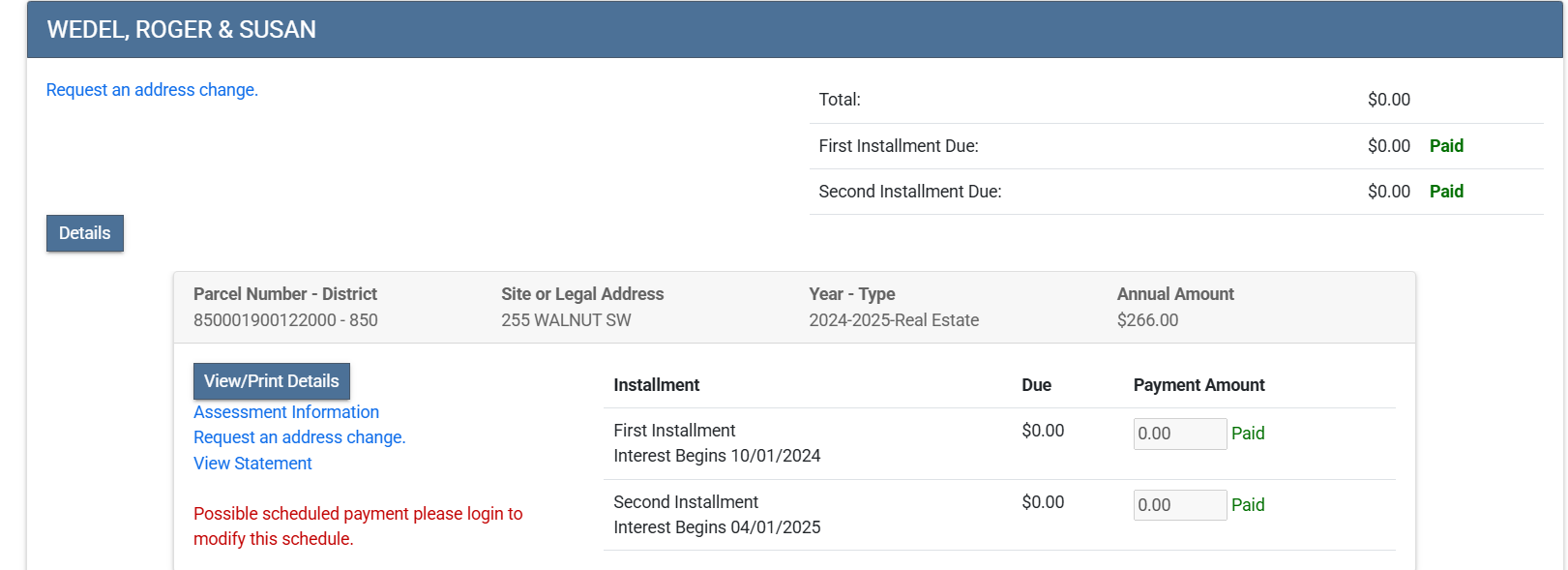Screen dimensions: 1568x570
Task: Click the Total $0.00 amount
Action: pos(1388,100)
